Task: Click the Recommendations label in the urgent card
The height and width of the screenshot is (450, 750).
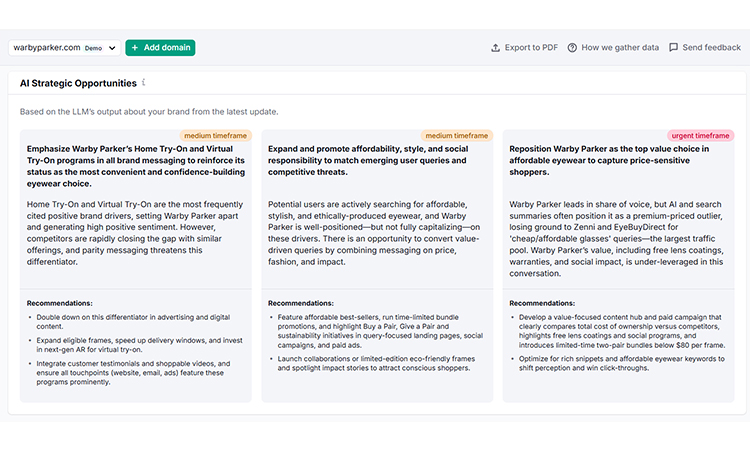Action: [542, 303]
